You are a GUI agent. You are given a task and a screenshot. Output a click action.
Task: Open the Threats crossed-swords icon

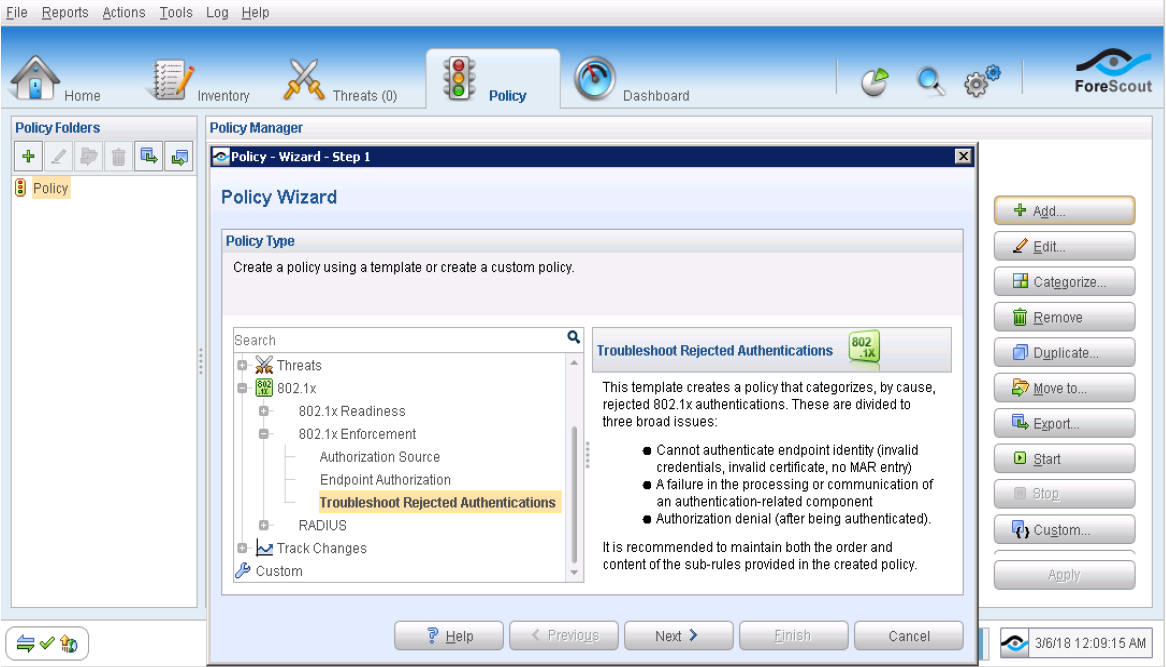pos(303,79)
